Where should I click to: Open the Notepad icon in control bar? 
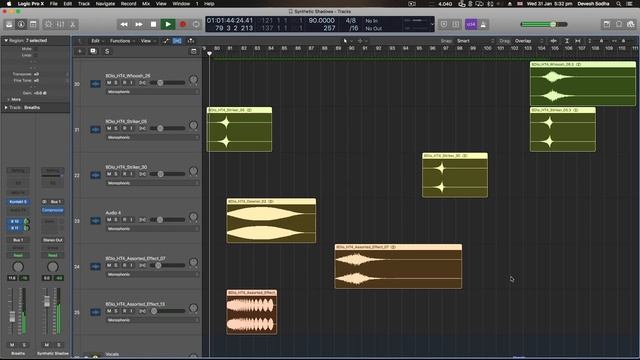[607, 24]
